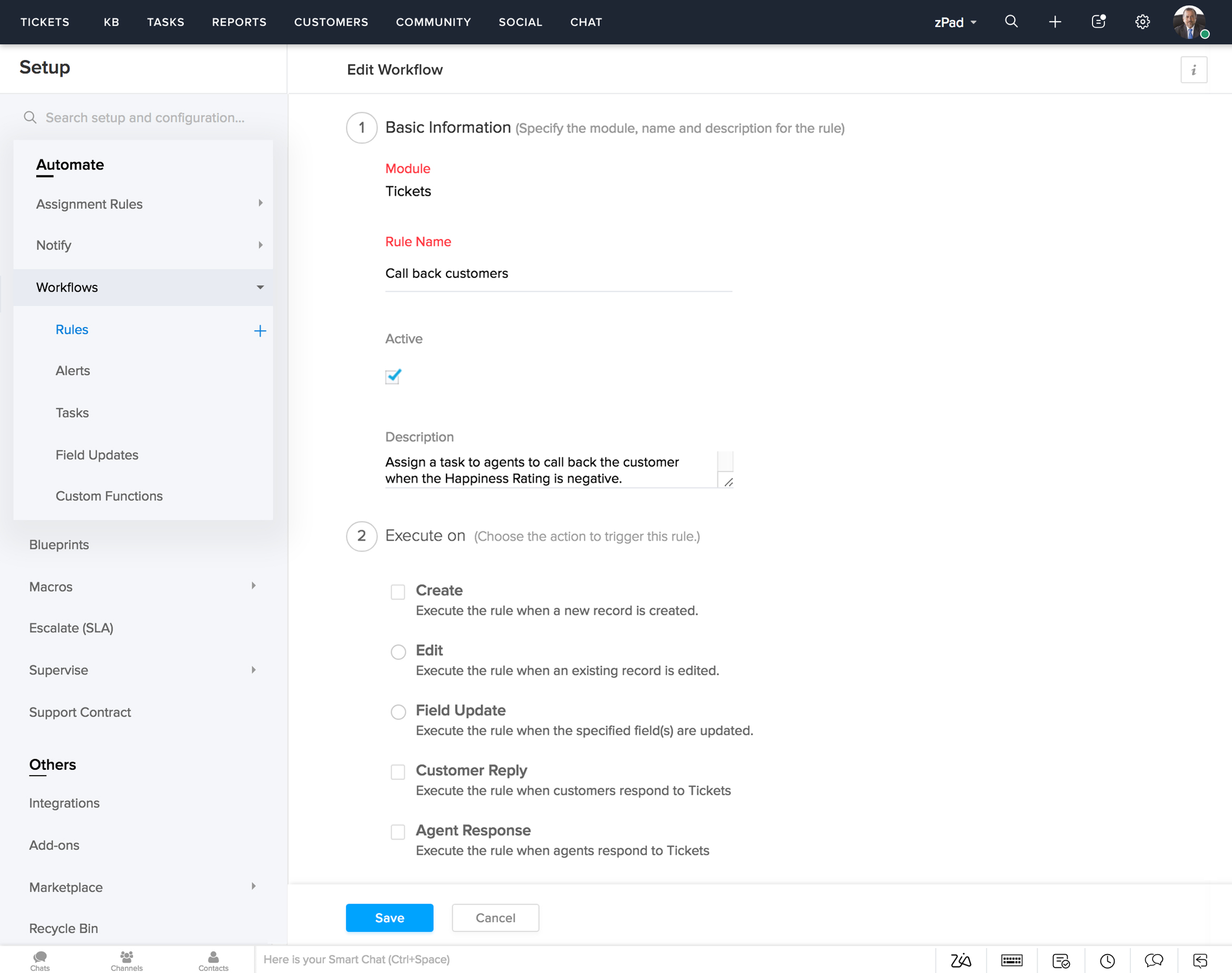Click the settings gear icon
The height and width of the screenshot is (973, 1232).
(1142, 22)
